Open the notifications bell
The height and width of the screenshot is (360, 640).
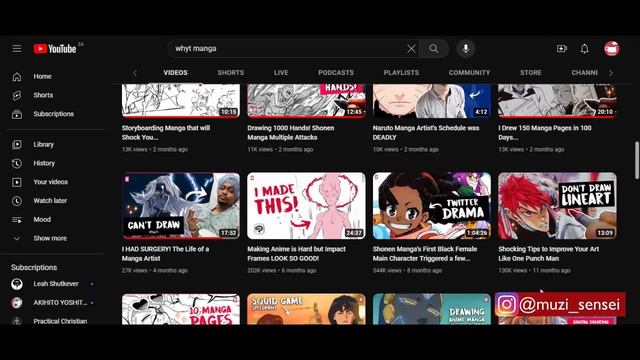coord(584,49)
